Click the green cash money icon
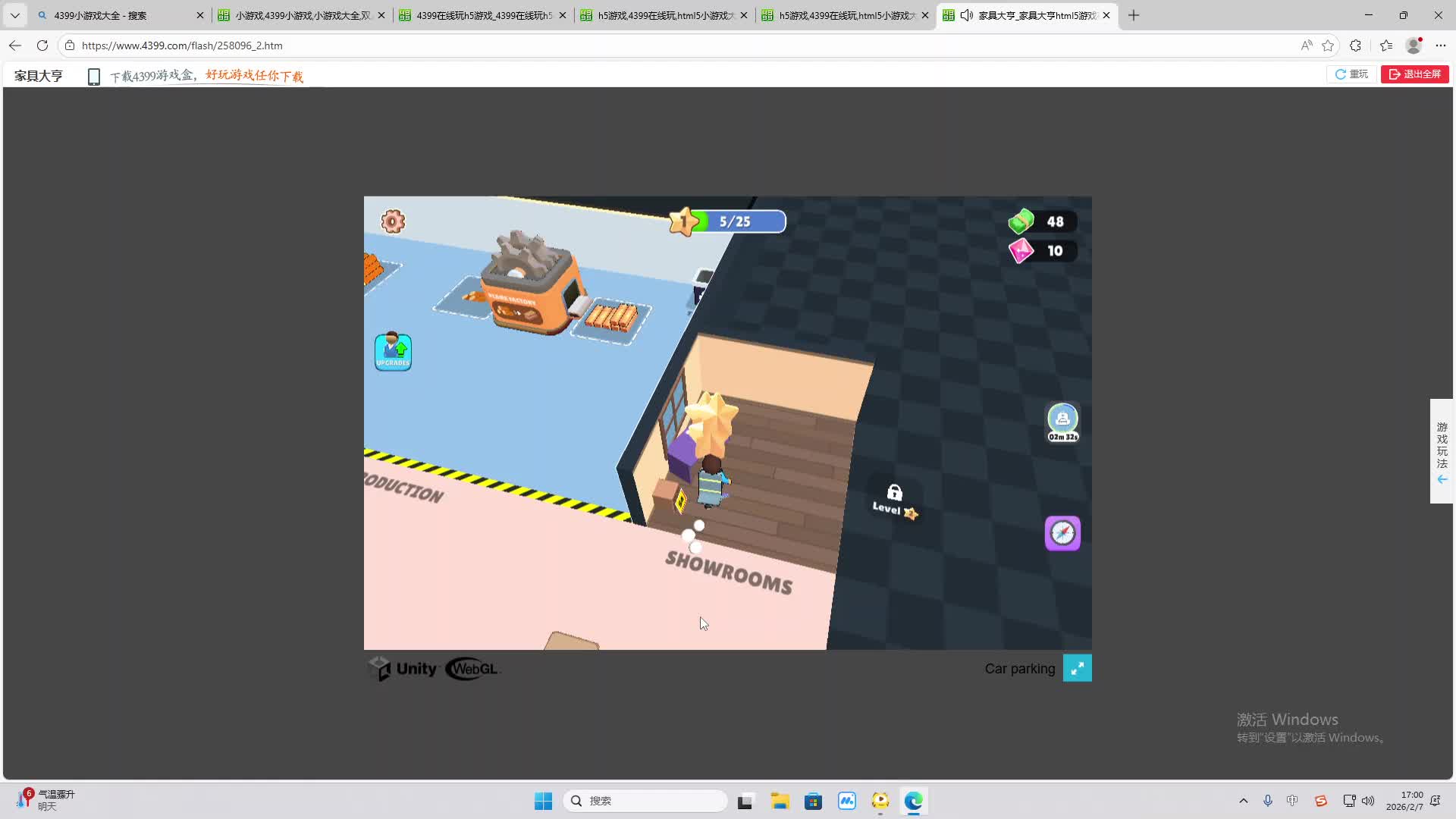The image size is (1456, 819). point(1021,221)
